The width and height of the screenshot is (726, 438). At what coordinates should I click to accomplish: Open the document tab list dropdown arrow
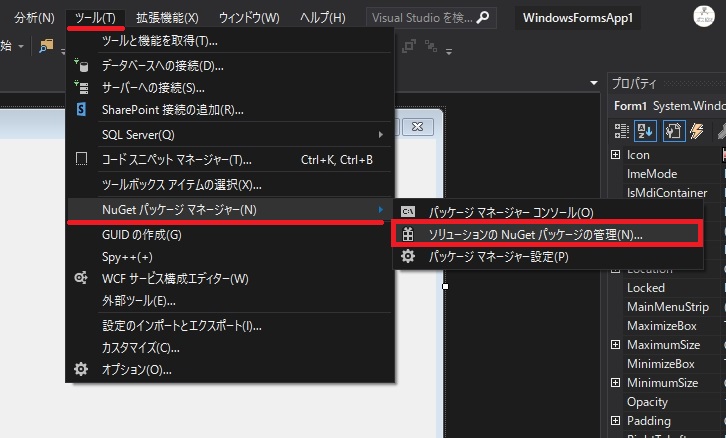click(594, 83)
